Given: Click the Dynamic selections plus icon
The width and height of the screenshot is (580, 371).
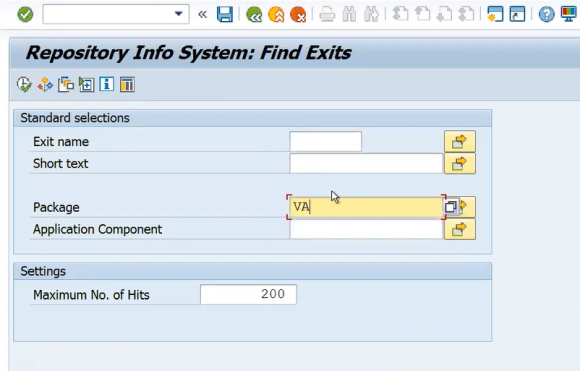Looking at the screenshot, I should pos(86,84).
